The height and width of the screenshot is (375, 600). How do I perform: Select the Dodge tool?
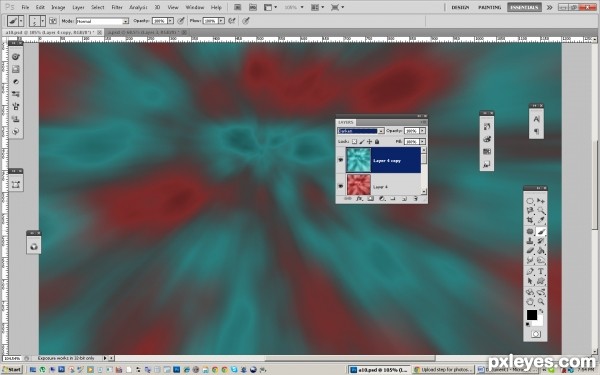click(x=541, y=260)
